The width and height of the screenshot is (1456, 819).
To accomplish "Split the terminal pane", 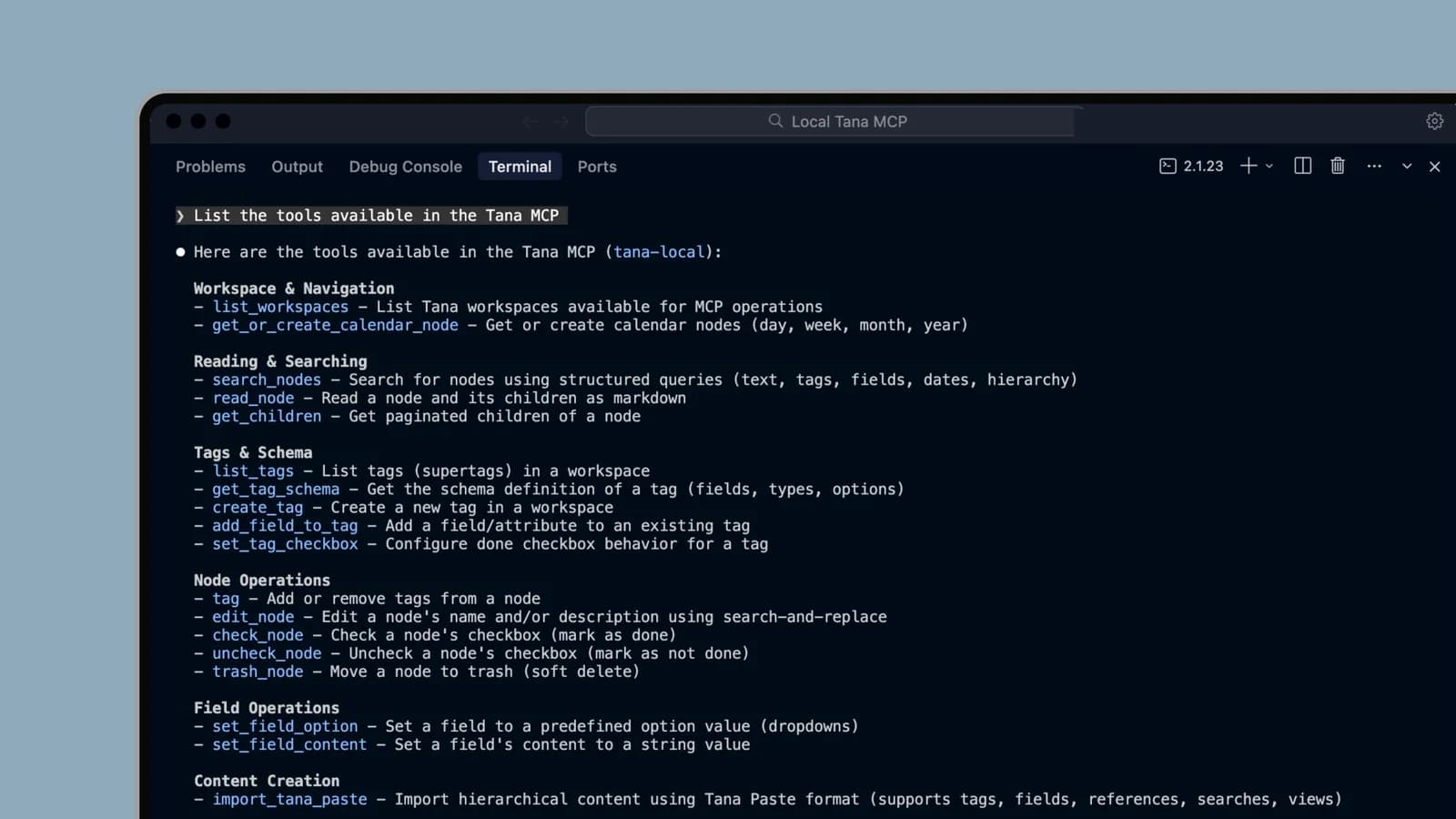I will click(1302, 166).
